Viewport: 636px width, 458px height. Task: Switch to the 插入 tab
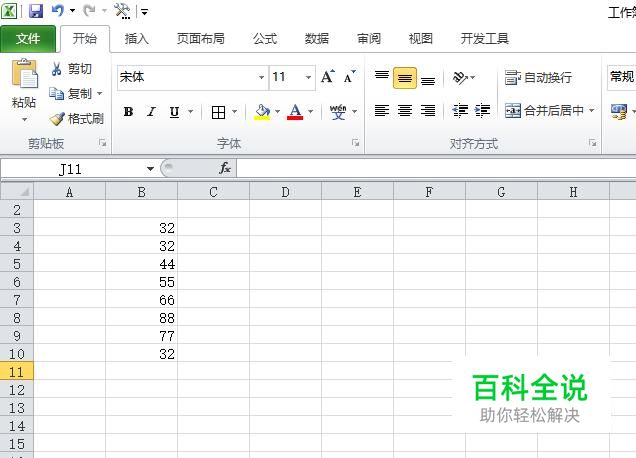coord(137,39)
